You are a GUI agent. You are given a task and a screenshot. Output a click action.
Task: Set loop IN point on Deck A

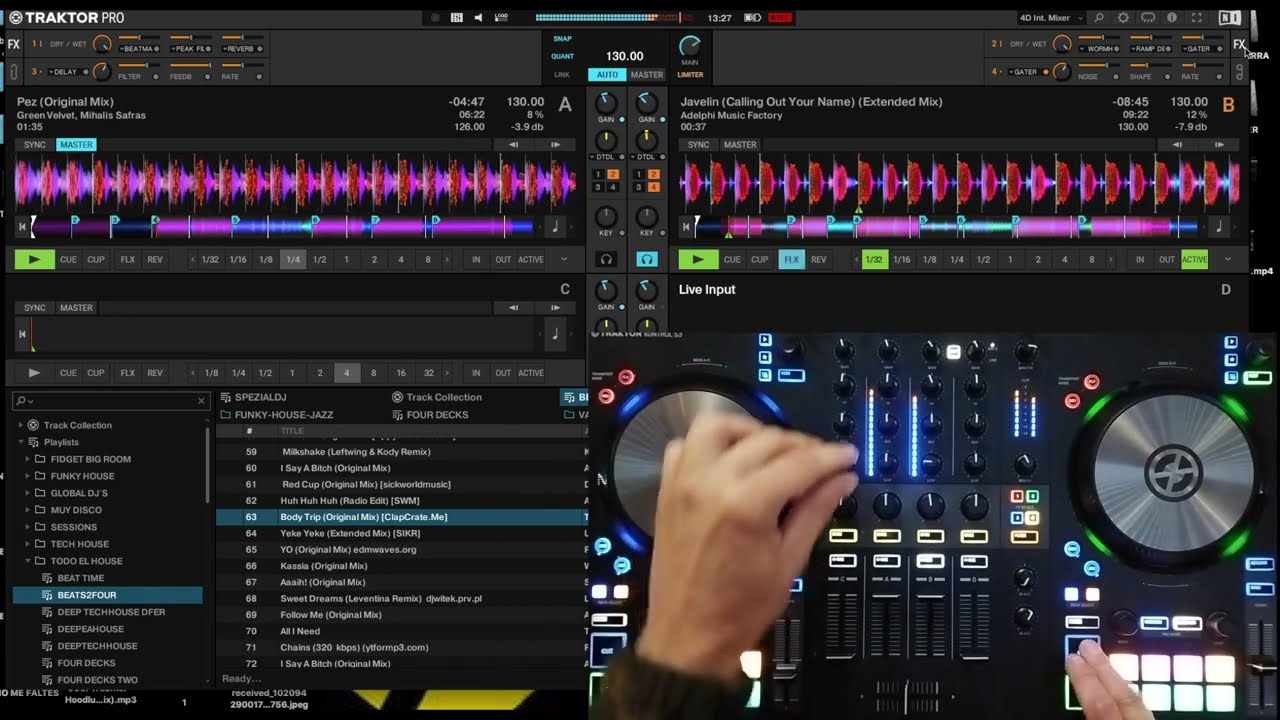[x=476, y=259]
